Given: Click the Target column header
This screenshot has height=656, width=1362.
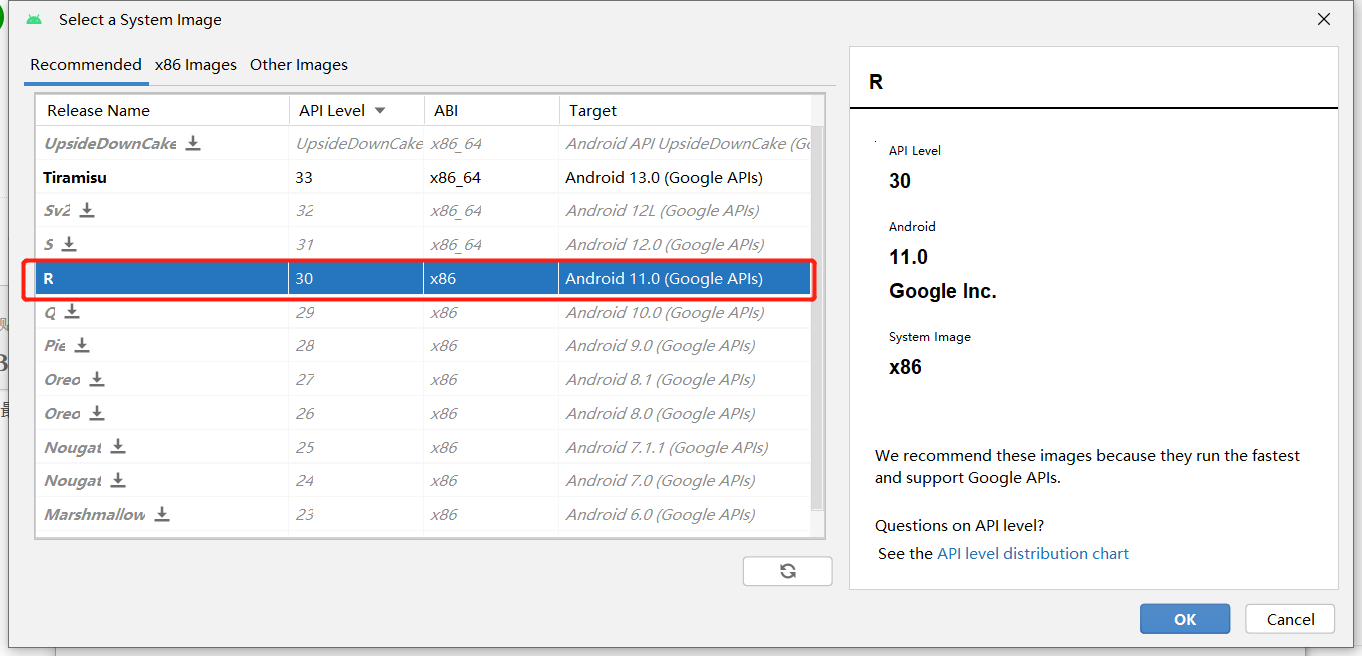Looking at the screenshot, I should coord(685,110).
